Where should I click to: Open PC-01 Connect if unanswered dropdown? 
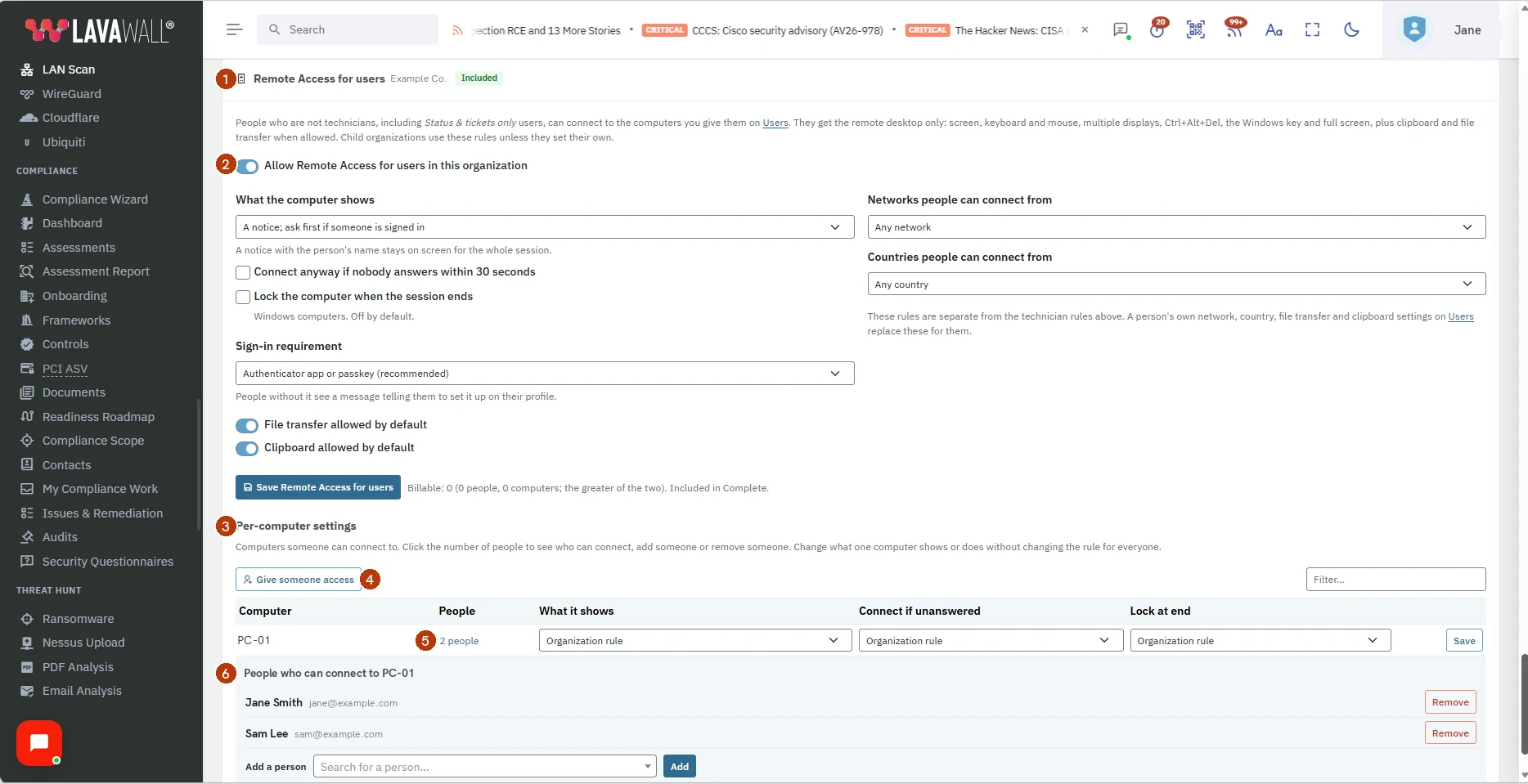coord(991,641)
